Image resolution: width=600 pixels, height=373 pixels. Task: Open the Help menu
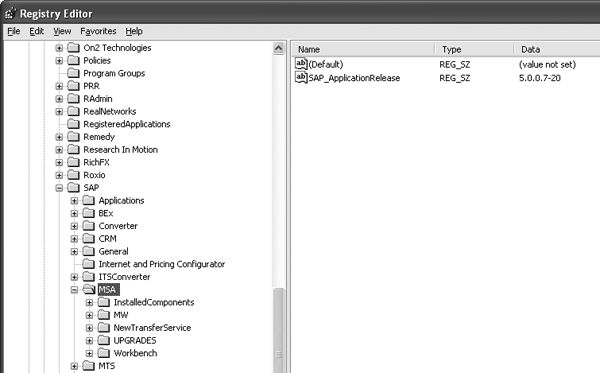pos(134,31)
